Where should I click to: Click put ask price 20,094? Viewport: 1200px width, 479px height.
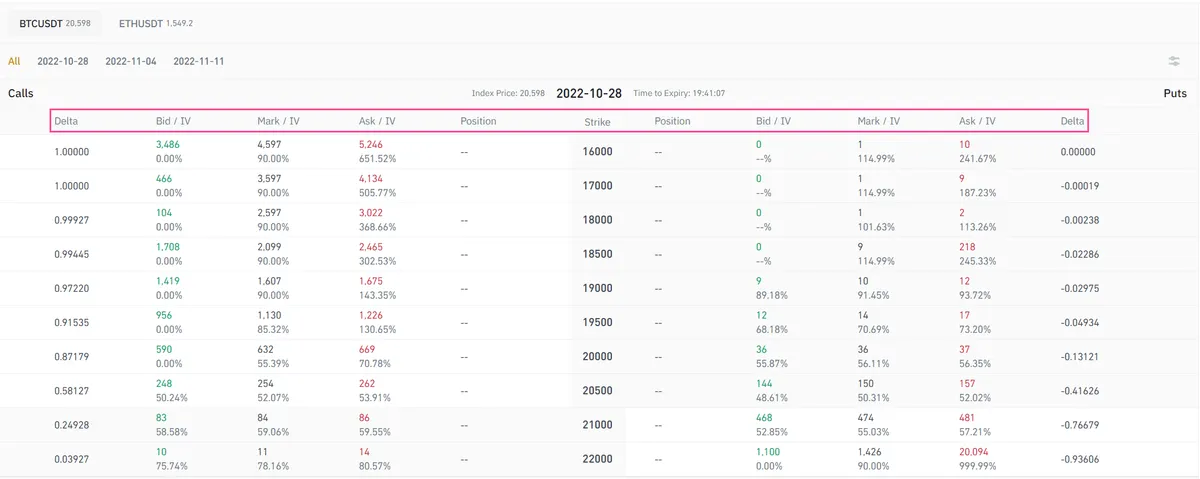click(975, 451)
